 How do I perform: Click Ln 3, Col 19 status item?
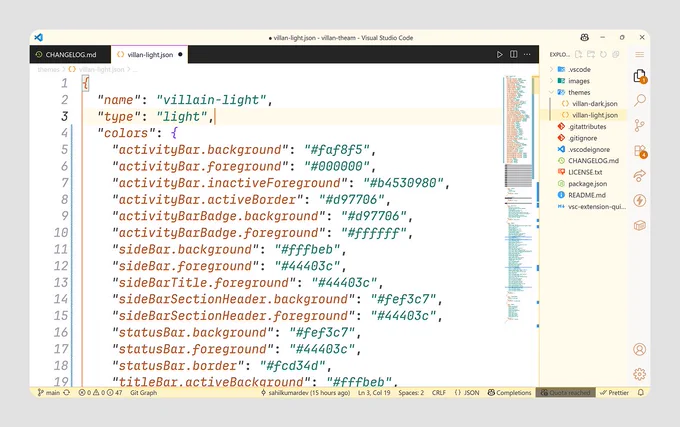[374, 392]
